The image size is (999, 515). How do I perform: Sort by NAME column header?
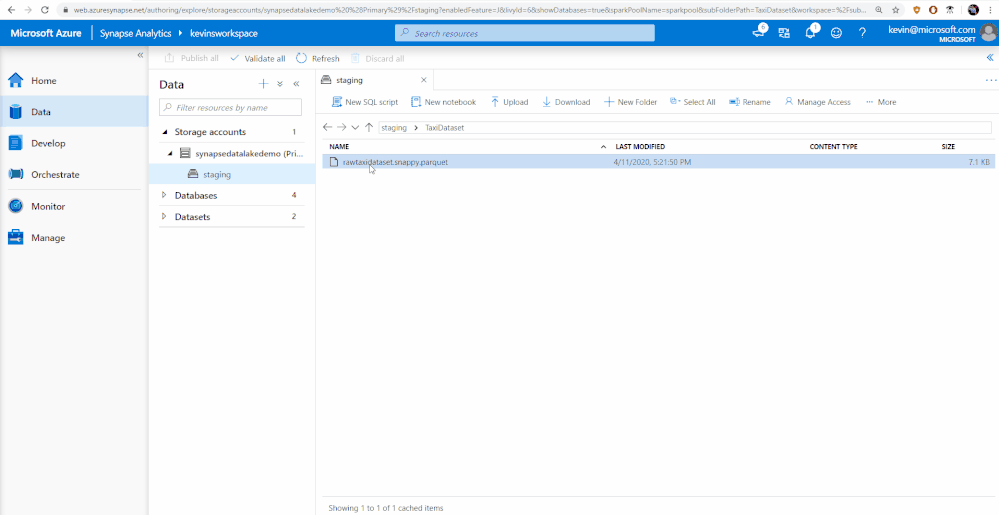339,147
